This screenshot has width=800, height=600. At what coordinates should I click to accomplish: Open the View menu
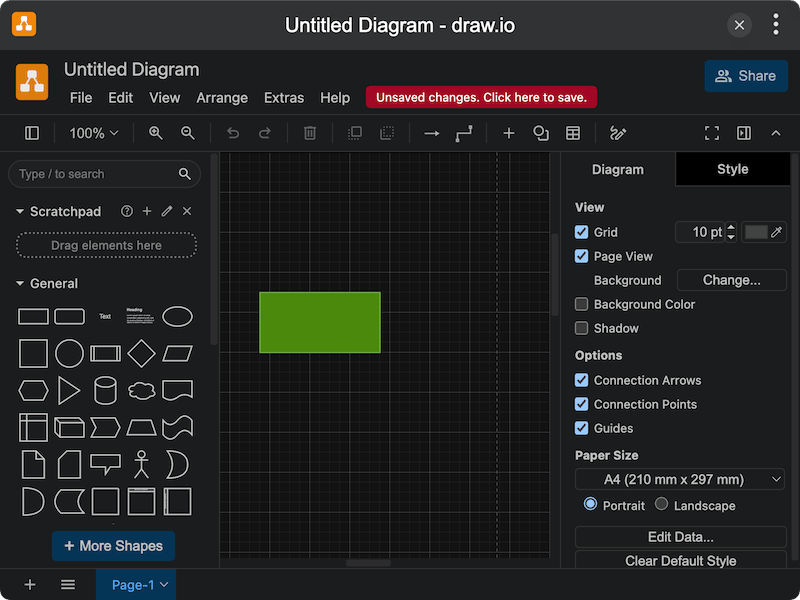click(x=164, y=97)
